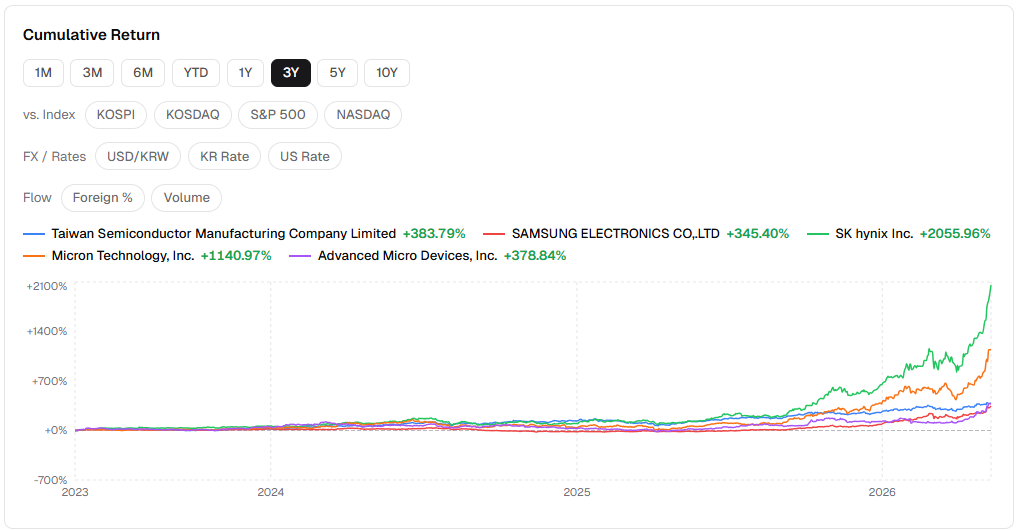Click the FX / Rates row label
Image resolution: width=1017 pixels, height=530 pixels.
[x=54, y=156]
